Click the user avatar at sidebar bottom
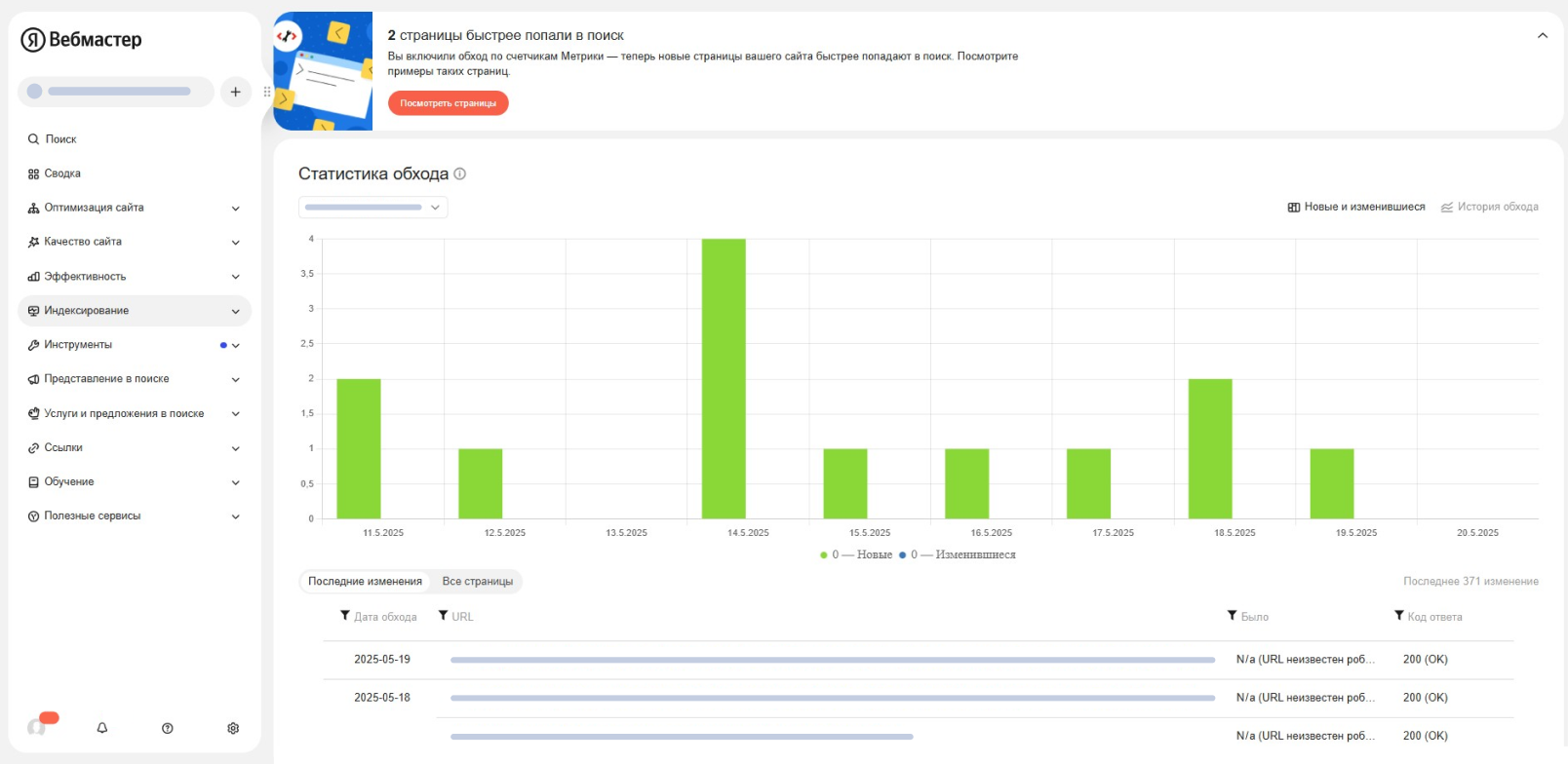Screen dimensions: 1568x764 click(x=38, y=726)
